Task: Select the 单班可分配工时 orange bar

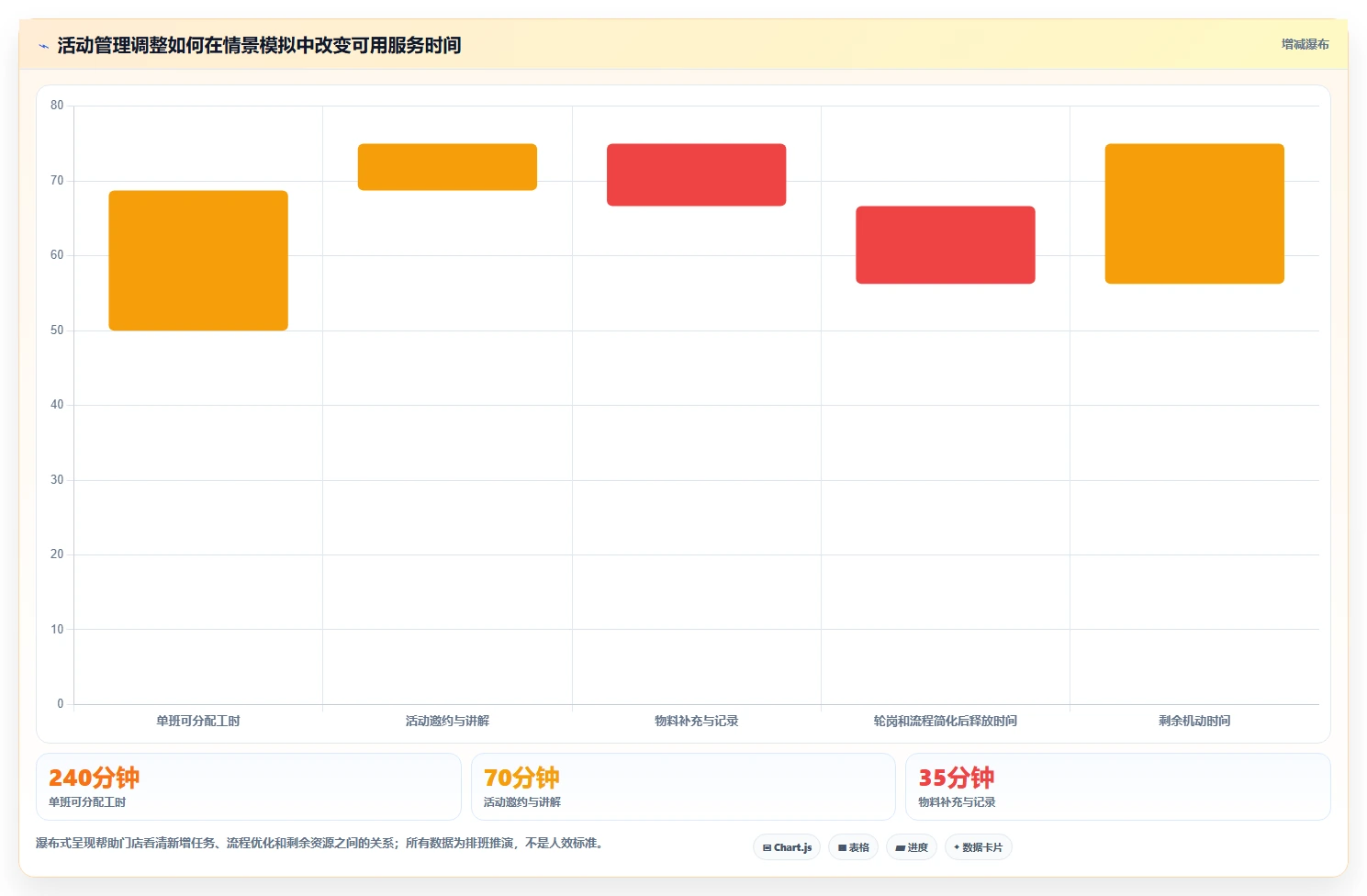Action: pyautogui.click(x=198, y=261)
